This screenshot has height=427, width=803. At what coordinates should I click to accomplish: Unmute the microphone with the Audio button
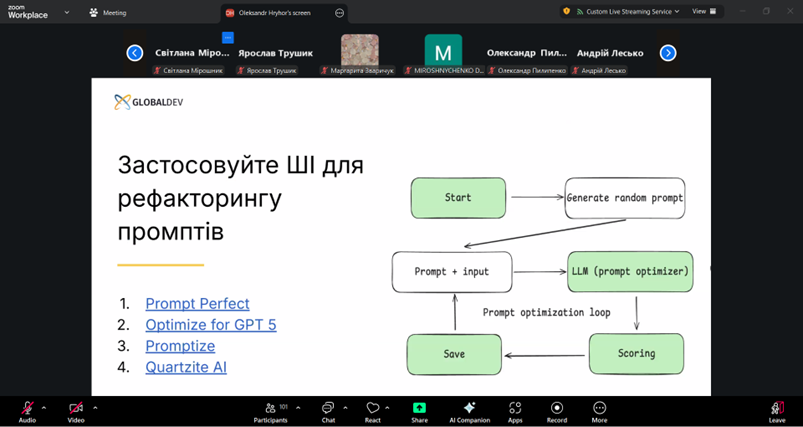[x=27, y=408]
